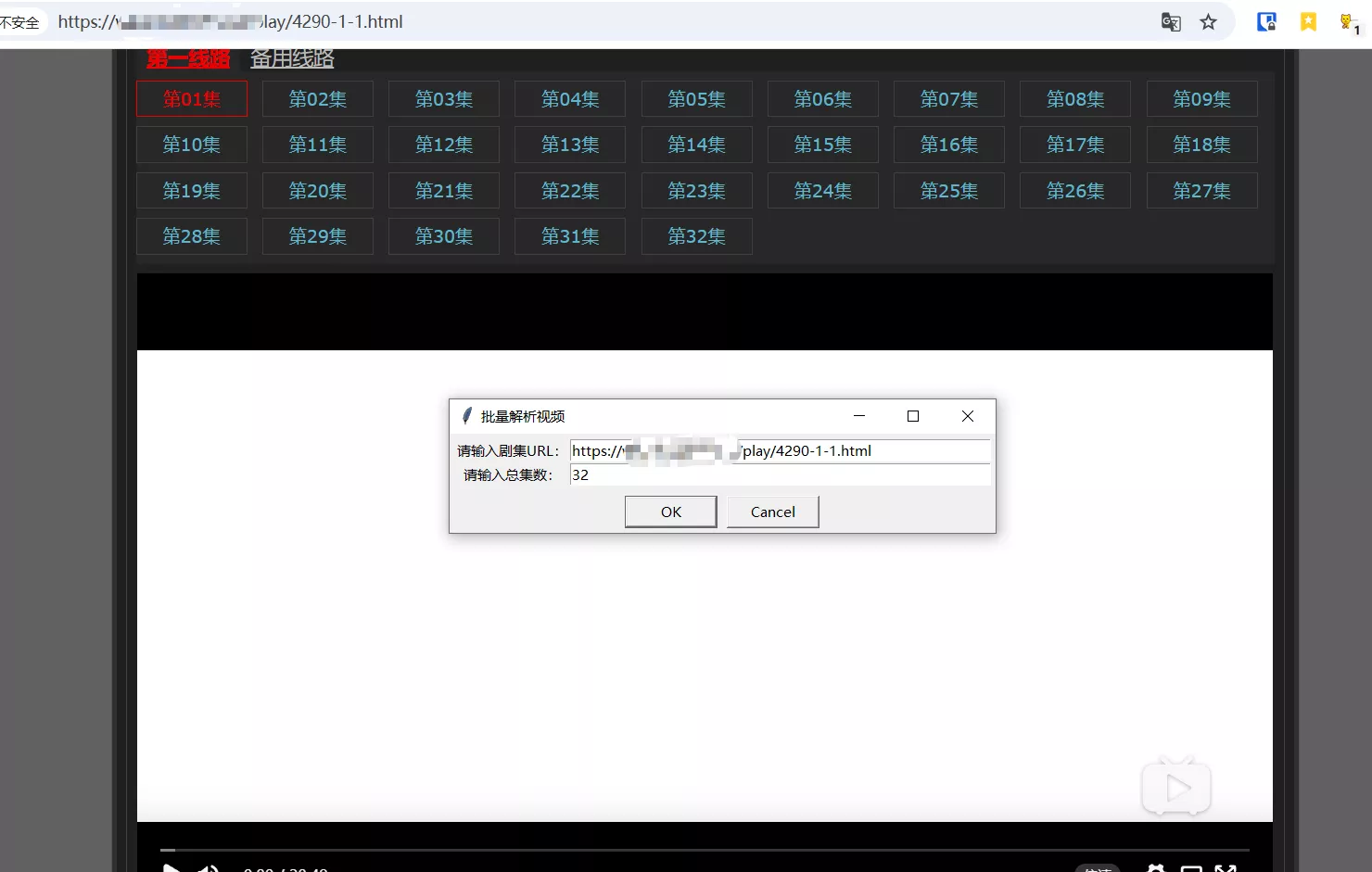Open episode 第19集
This screenshot has height=872, width=1372.
[192, 191]
